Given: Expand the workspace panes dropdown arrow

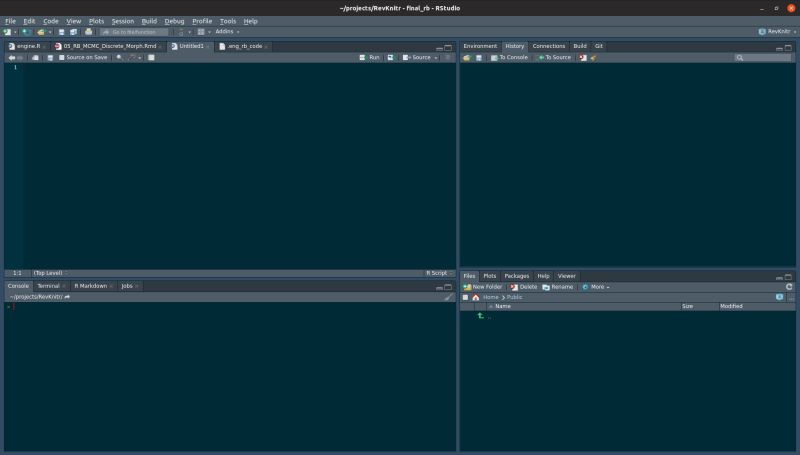Looking at the screenshot, I should (x=209, y=32).
